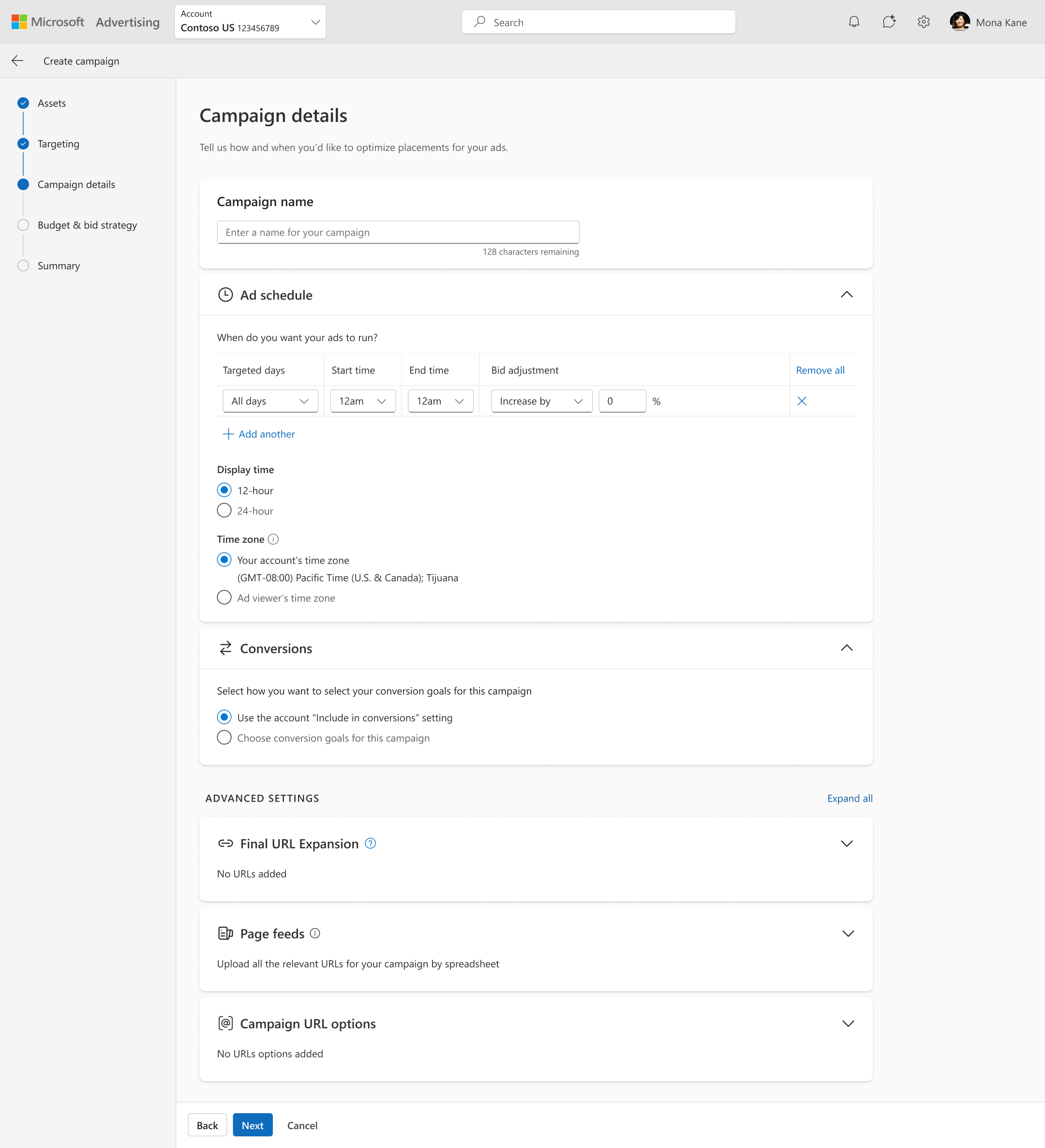
Task: Click Mona Kane profile avatar
Action: point(959,22)
